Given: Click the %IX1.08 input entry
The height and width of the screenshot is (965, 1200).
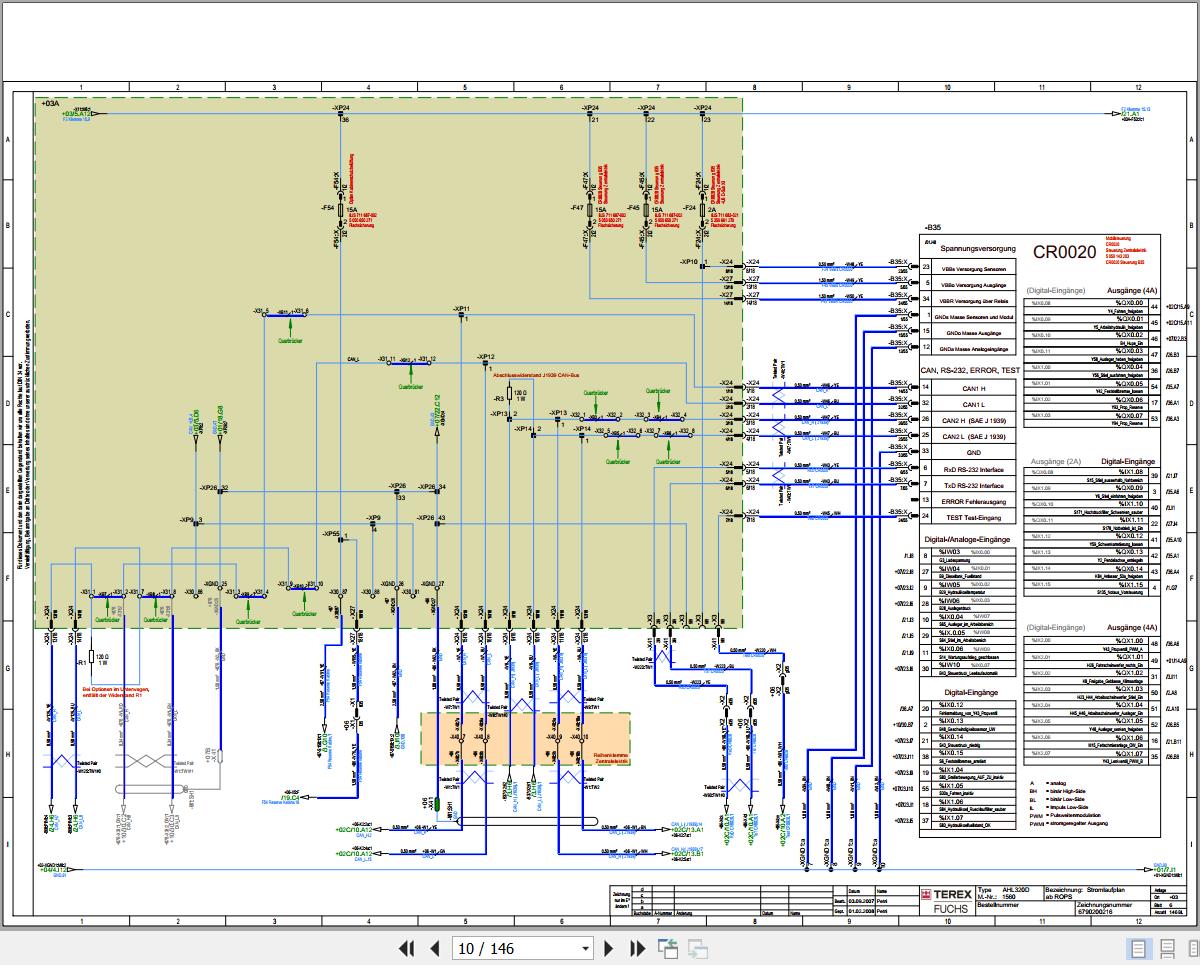Looking at the screenshot, I should point(1129,472).
